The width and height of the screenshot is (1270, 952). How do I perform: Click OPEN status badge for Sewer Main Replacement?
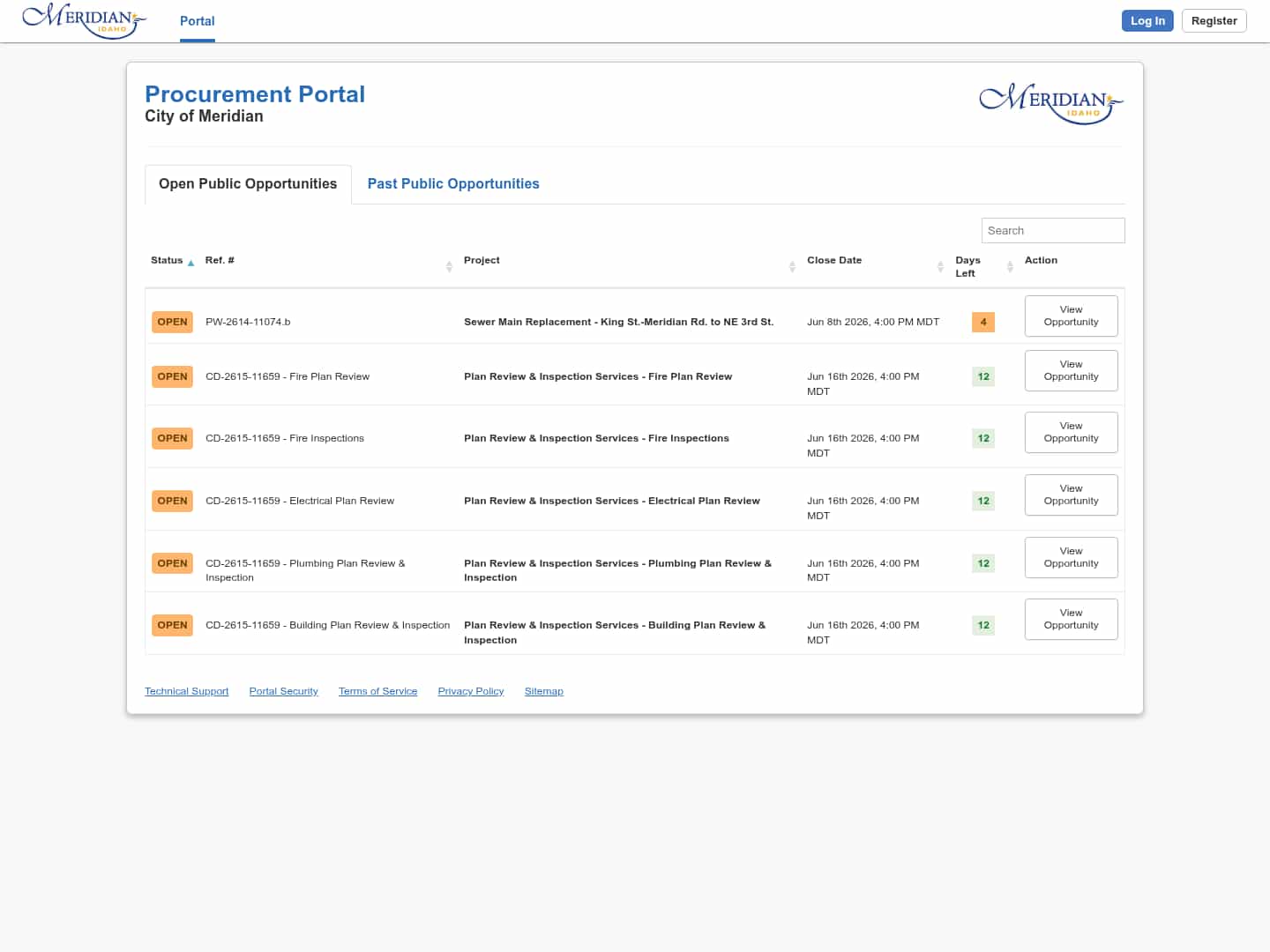tap(172, 322)
